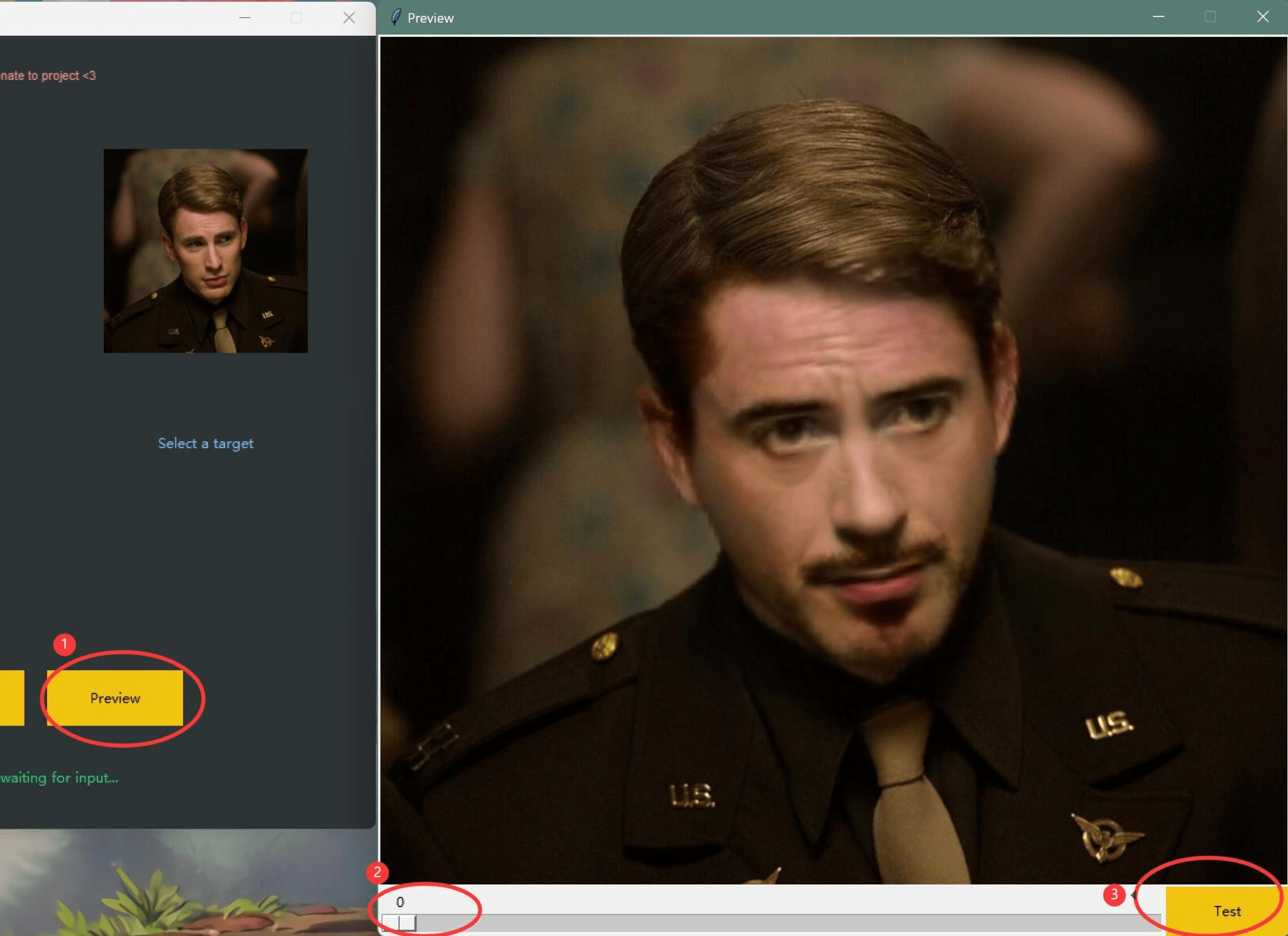Close the Preview window
This screenshot has width=1288, height=936.
(1262, 17)
